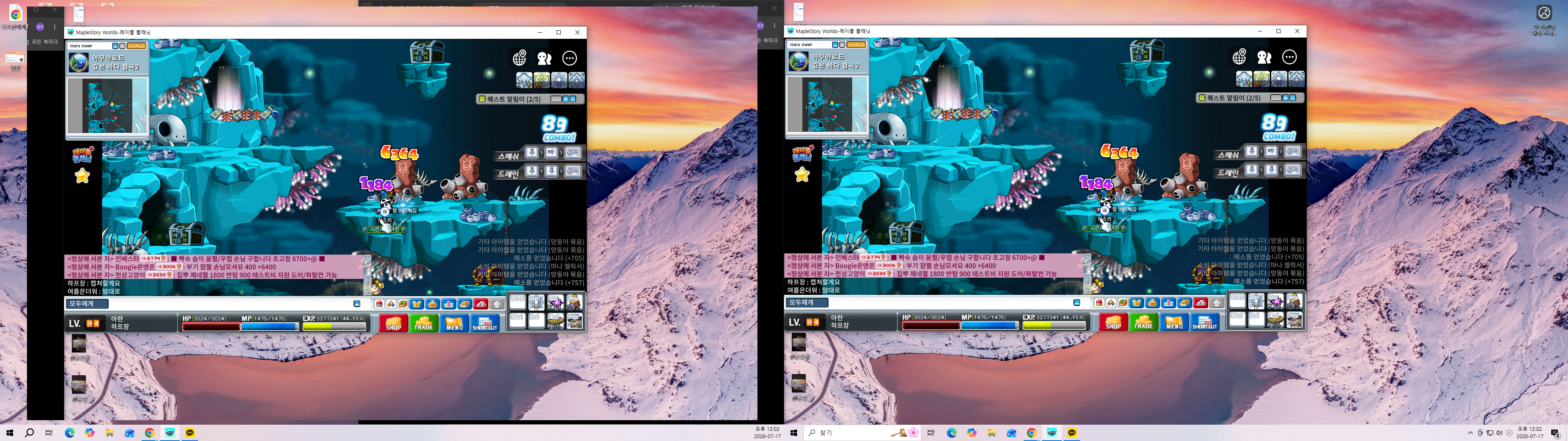Viewport: 1568px width, 441px height.
Task: Expand quest notifier with plus button in right game window
Action: [x=1285, y=98]
